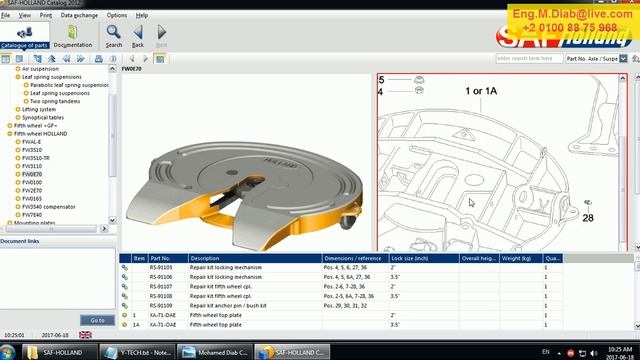The width and height of the screenshot is (640, 360).
Task: Select FW2E70 tree item
Action: (x=32, y=191)
